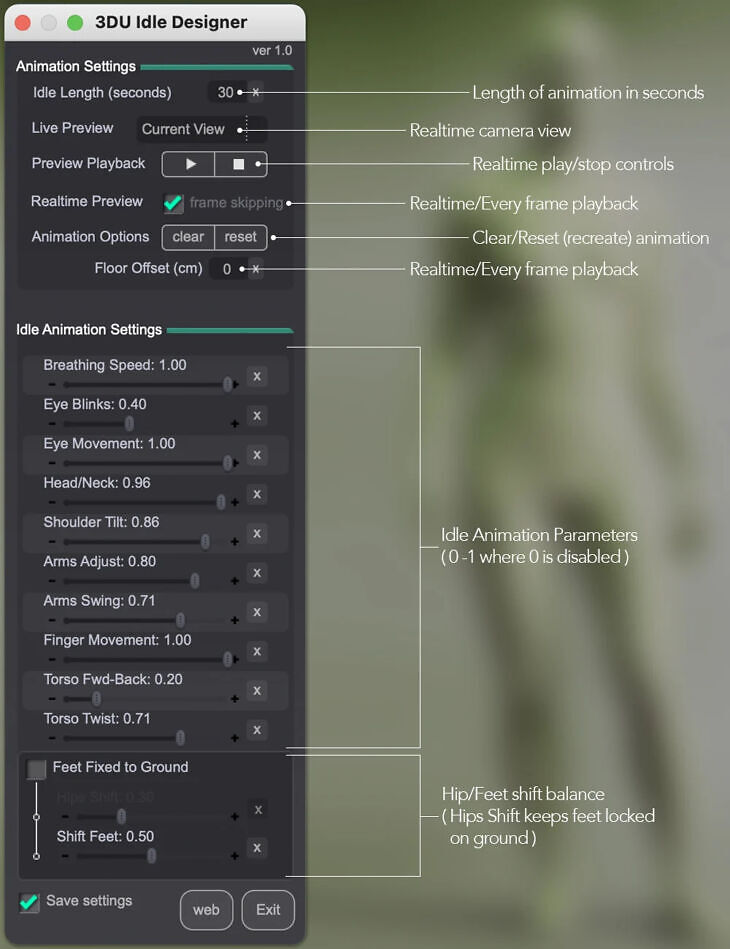Click the Exit button

(268, 910)
